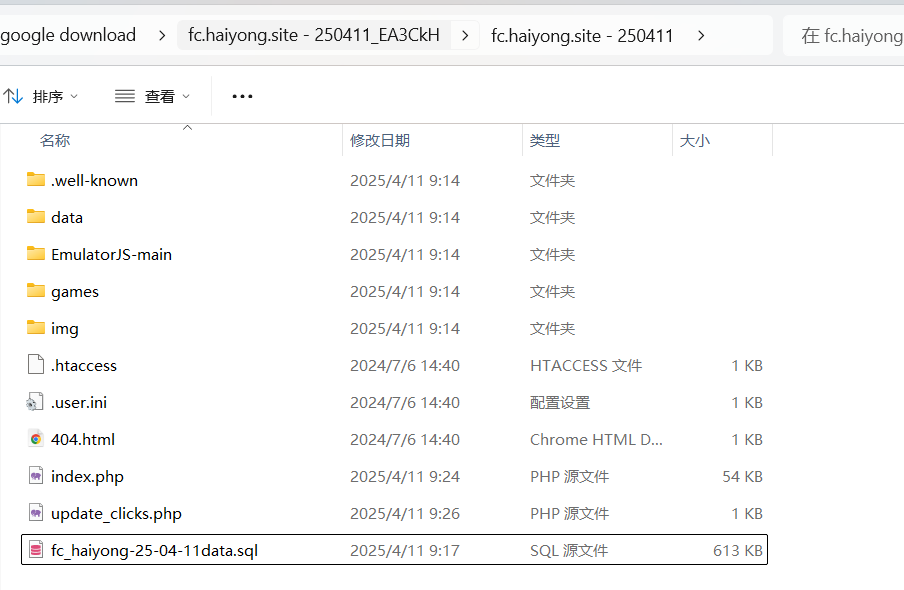Sort files by the 名称 column header
The image size is (904, 590).
55,140
